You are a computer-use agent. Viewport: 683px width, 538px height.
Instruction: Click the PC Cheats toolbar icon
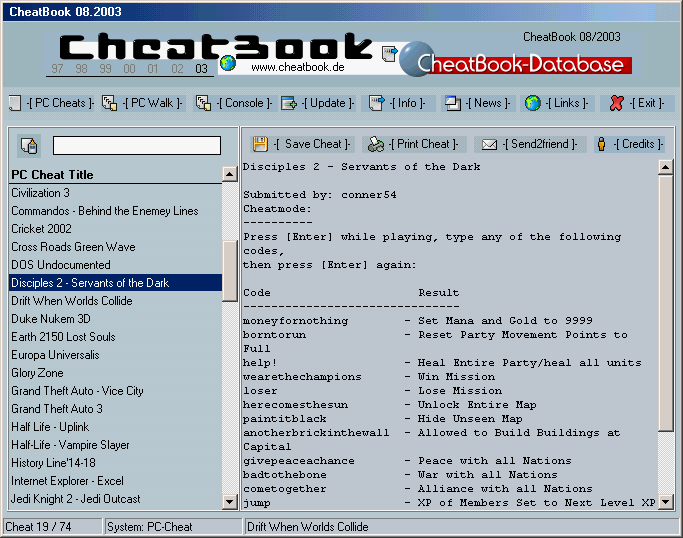coord(15,103)
